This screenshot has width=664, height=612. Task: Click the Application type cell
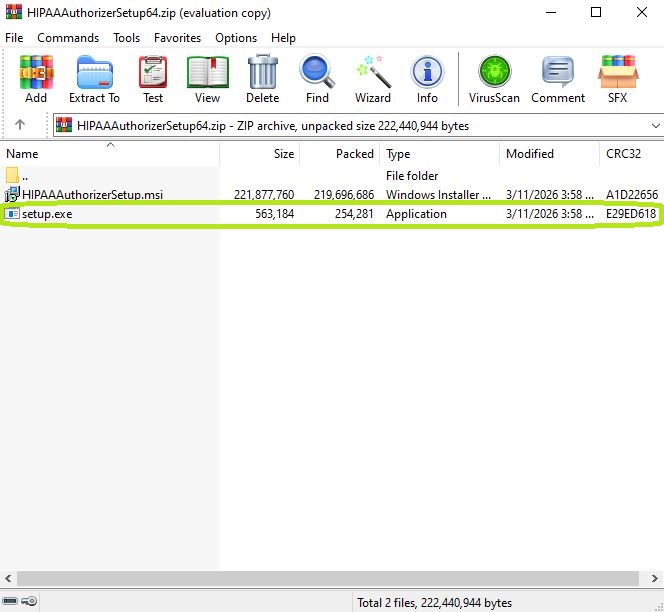(416, 214)
